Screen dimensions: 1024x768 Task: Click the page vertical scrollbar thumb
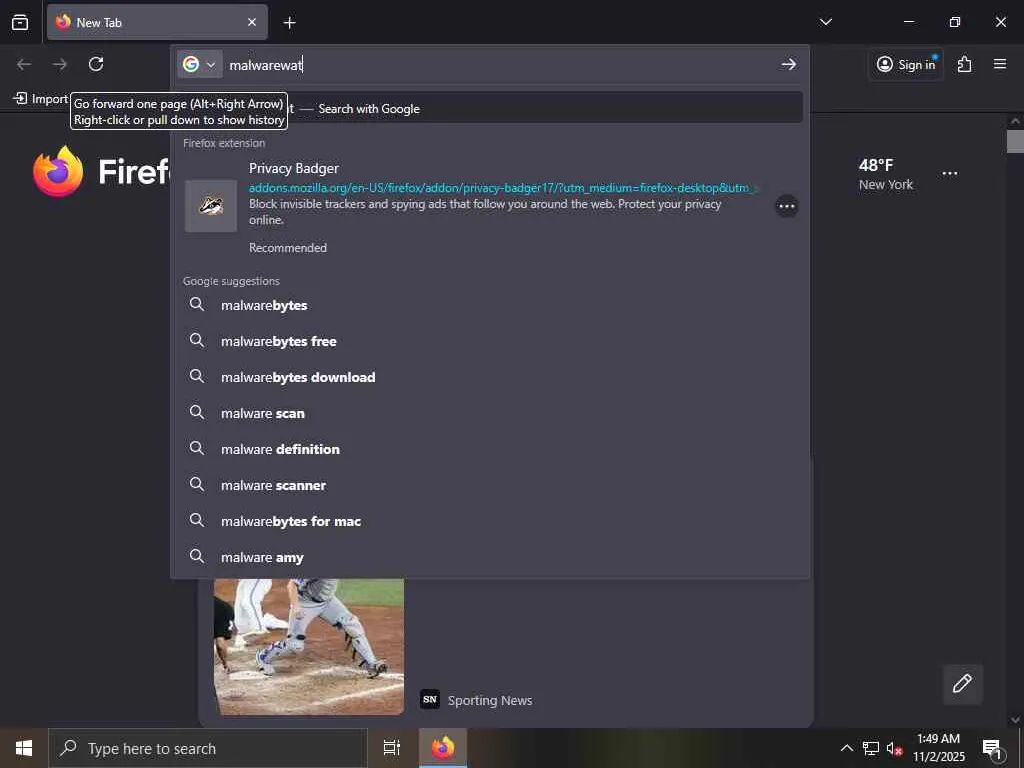pos(1015,141)
